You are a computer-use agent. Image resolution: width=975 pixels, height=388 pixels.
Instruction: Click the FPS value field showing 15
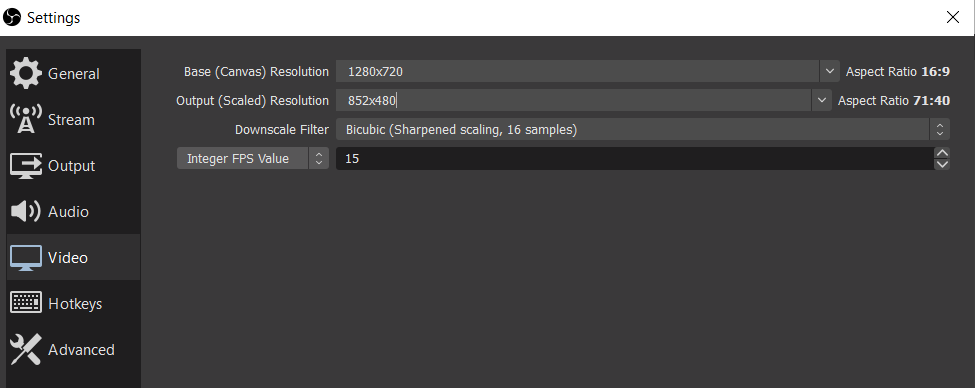tap(635, 158)
